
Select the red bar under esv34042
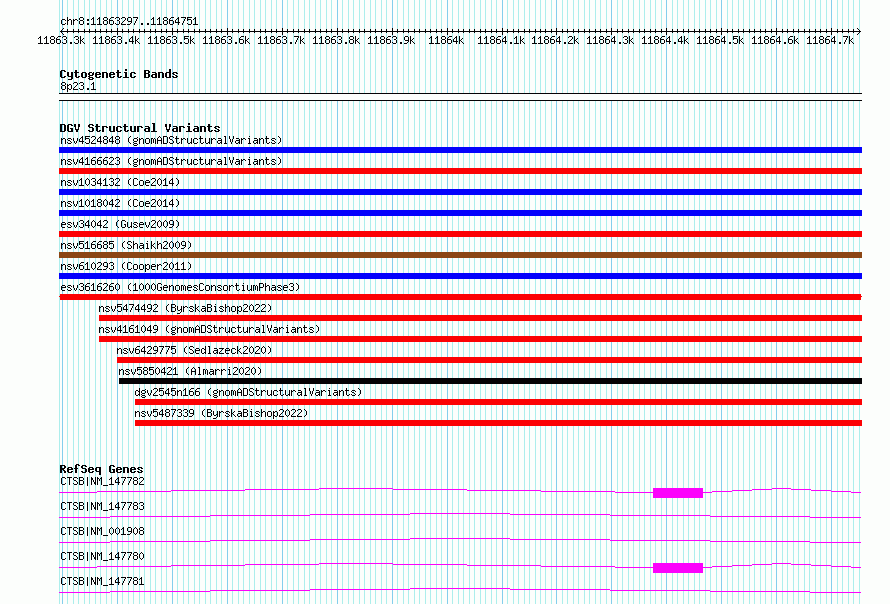pos(460,234)
